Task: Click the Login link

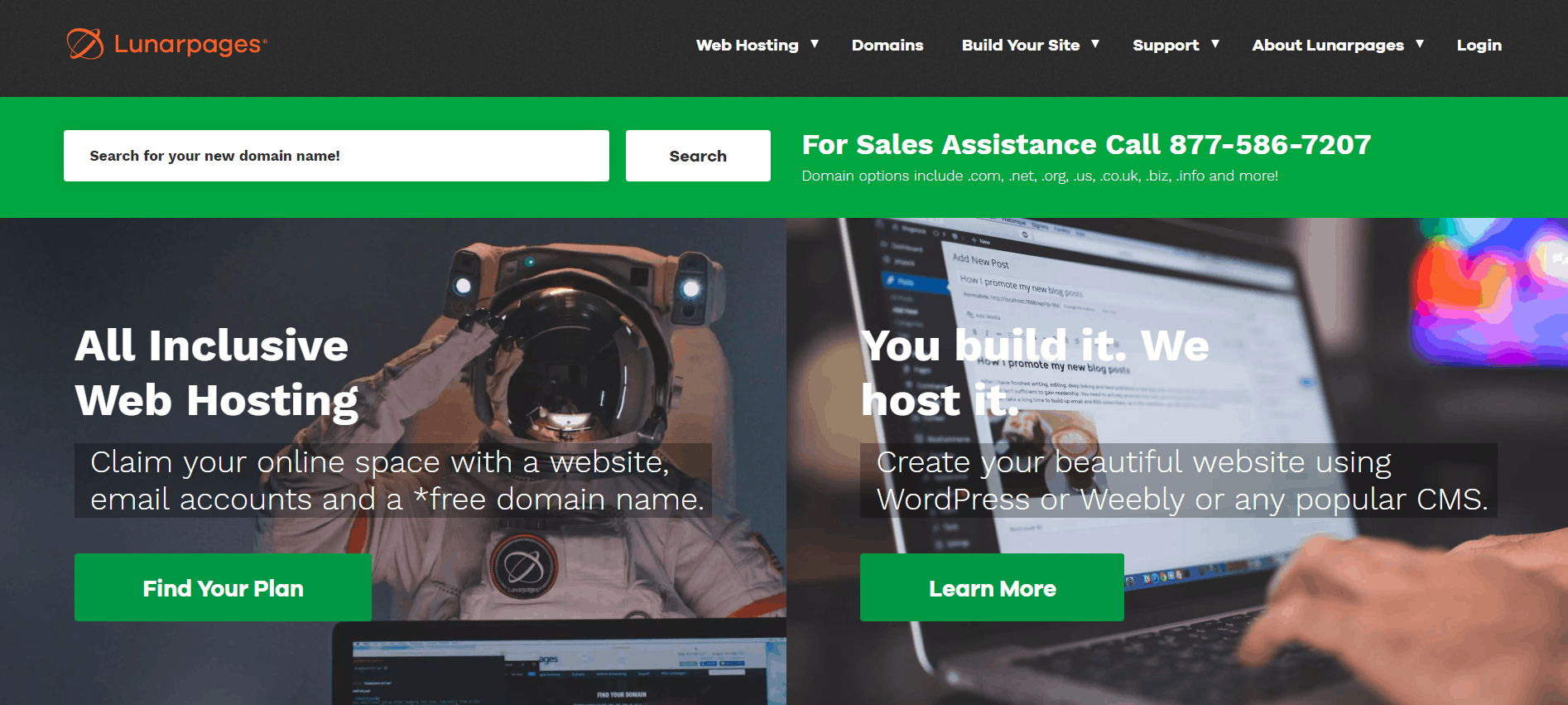Action: (1479, 45)
